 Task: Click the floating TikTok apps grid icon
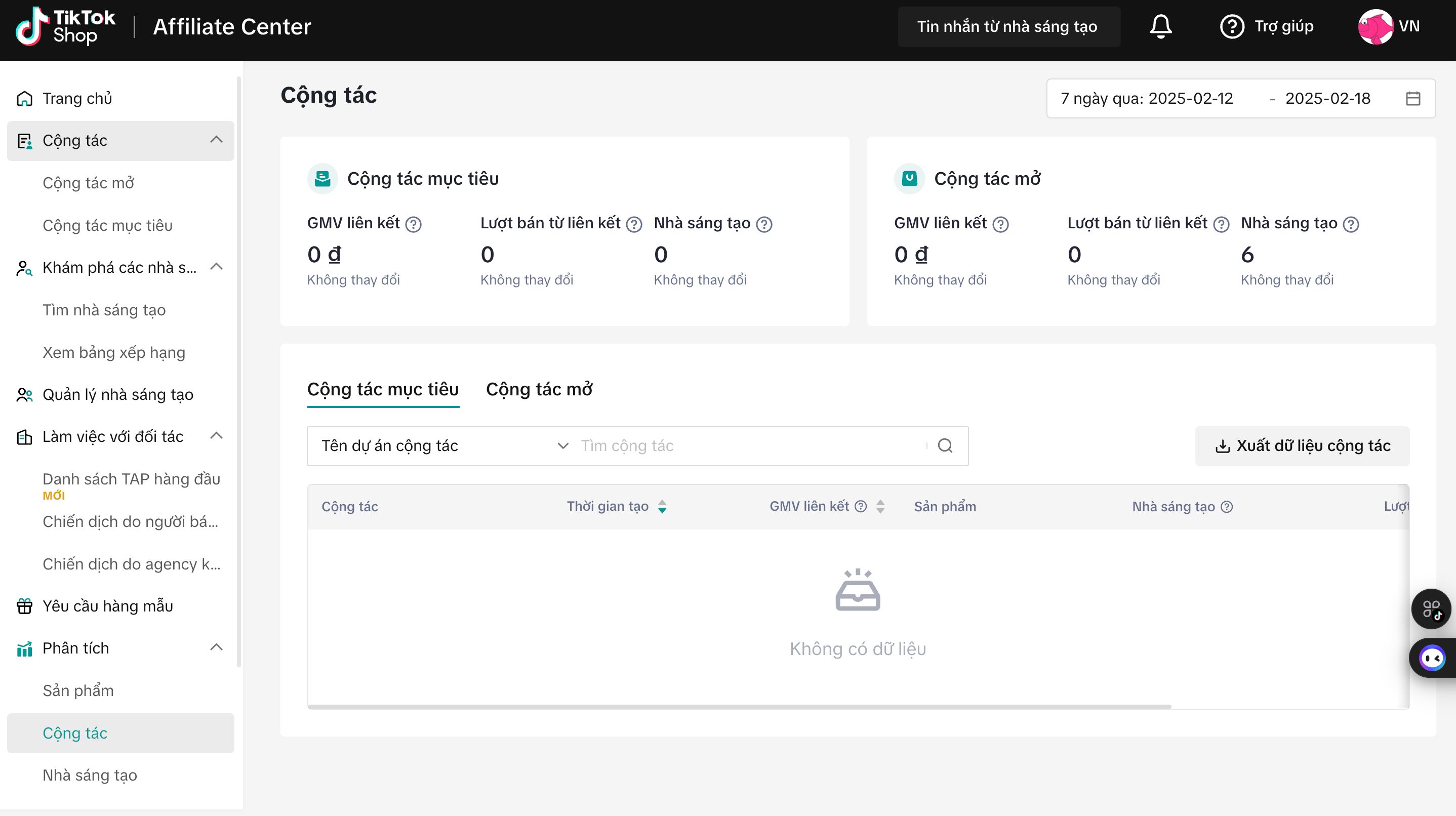coord(1431,609)
